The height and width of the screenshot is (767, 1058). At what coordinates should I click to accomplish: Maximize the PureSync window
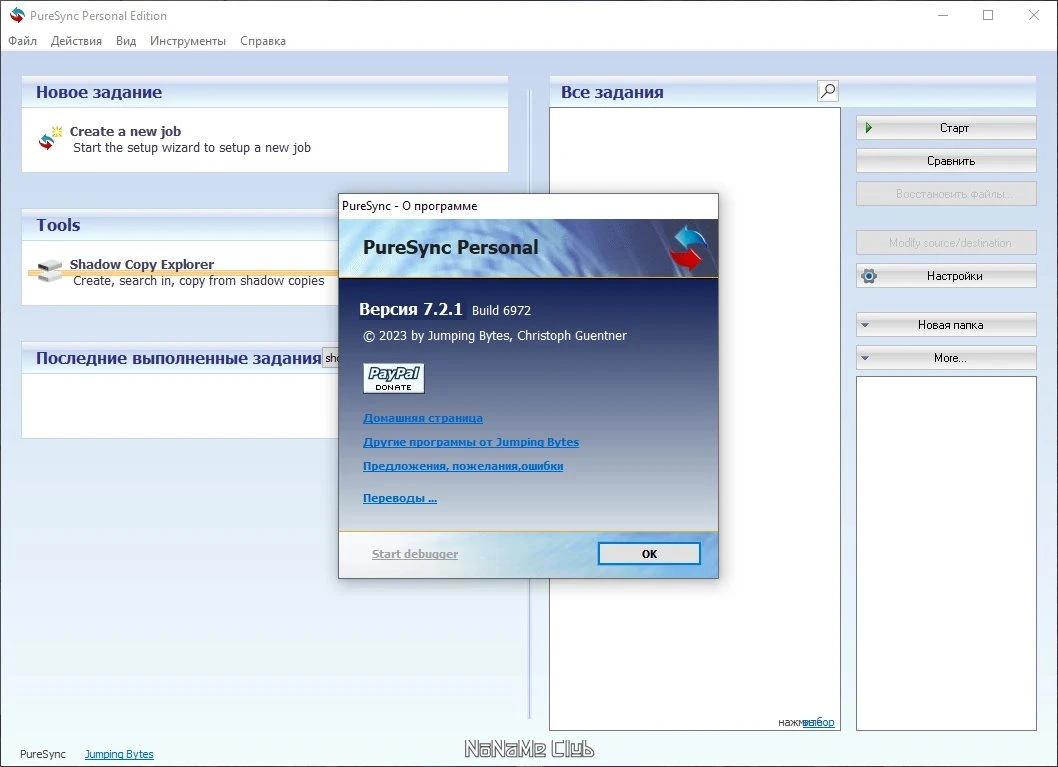988,15
